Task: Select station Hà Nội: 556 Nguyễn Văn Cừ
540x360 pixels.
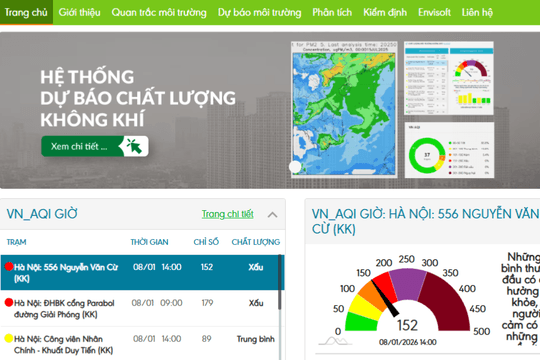Action: (x=143, y=272)
